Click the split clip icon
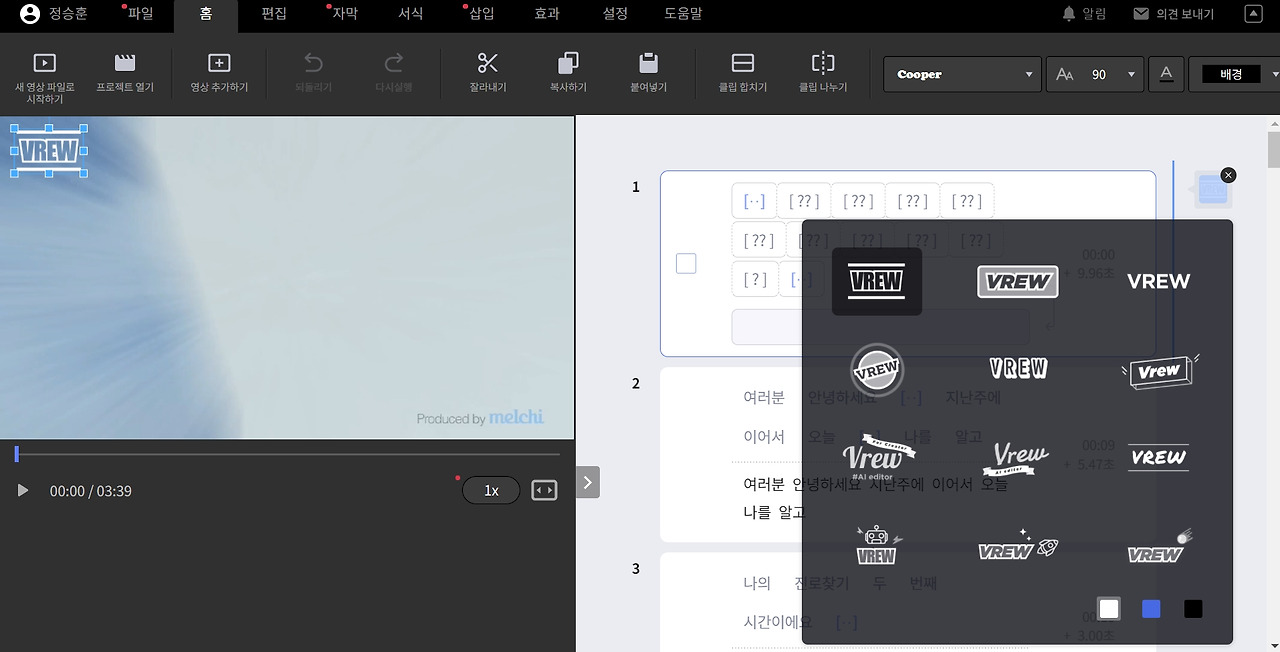This screenshot has width=1280, height=652. pos(823,63)
